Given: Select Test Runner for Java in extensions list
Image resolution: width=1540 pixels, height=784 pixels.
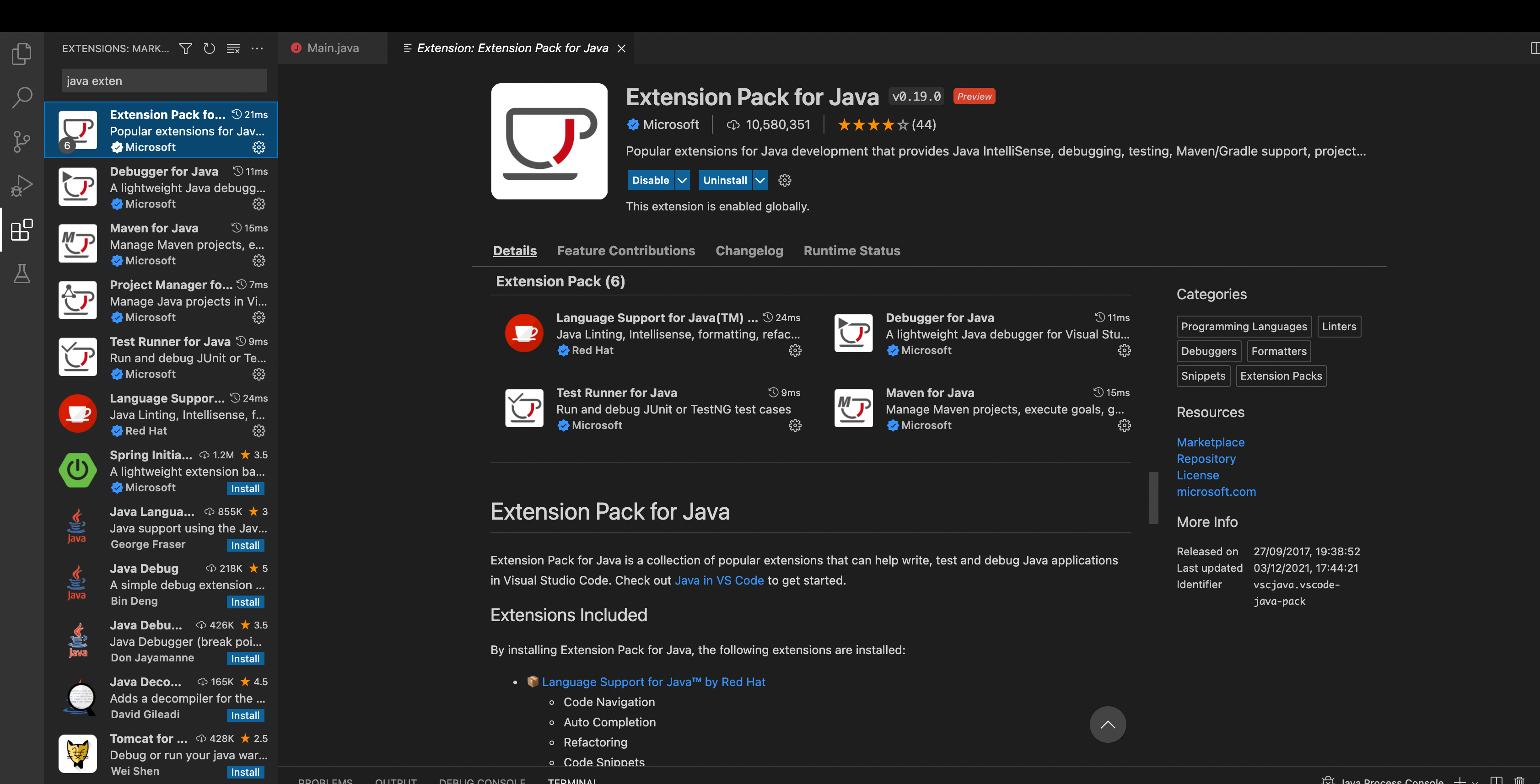Looking at the screenshot, I should coord(162,357).
